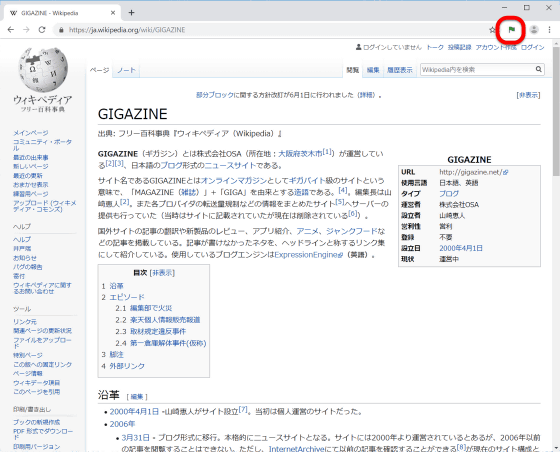Click the green flag extension icon
The height and width of the screenshot is (452, 560).
coord(511,30)
